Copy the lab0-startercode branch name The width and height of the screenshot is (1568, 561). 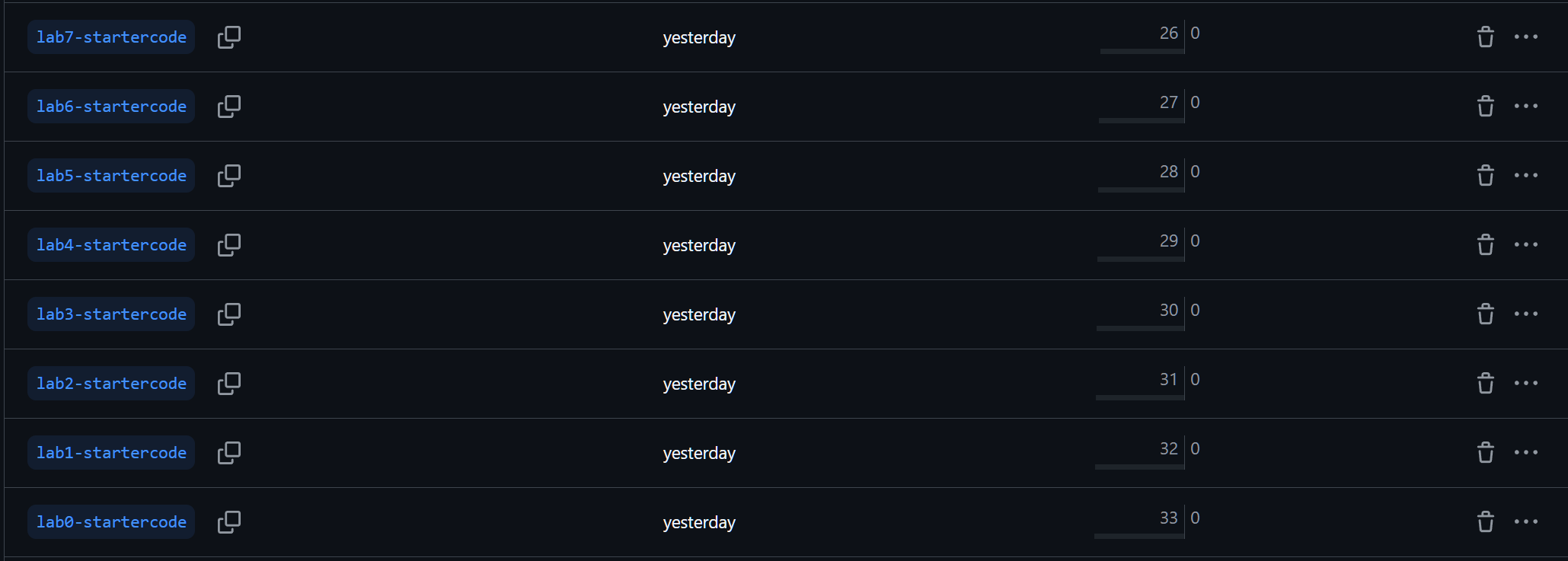228,522
